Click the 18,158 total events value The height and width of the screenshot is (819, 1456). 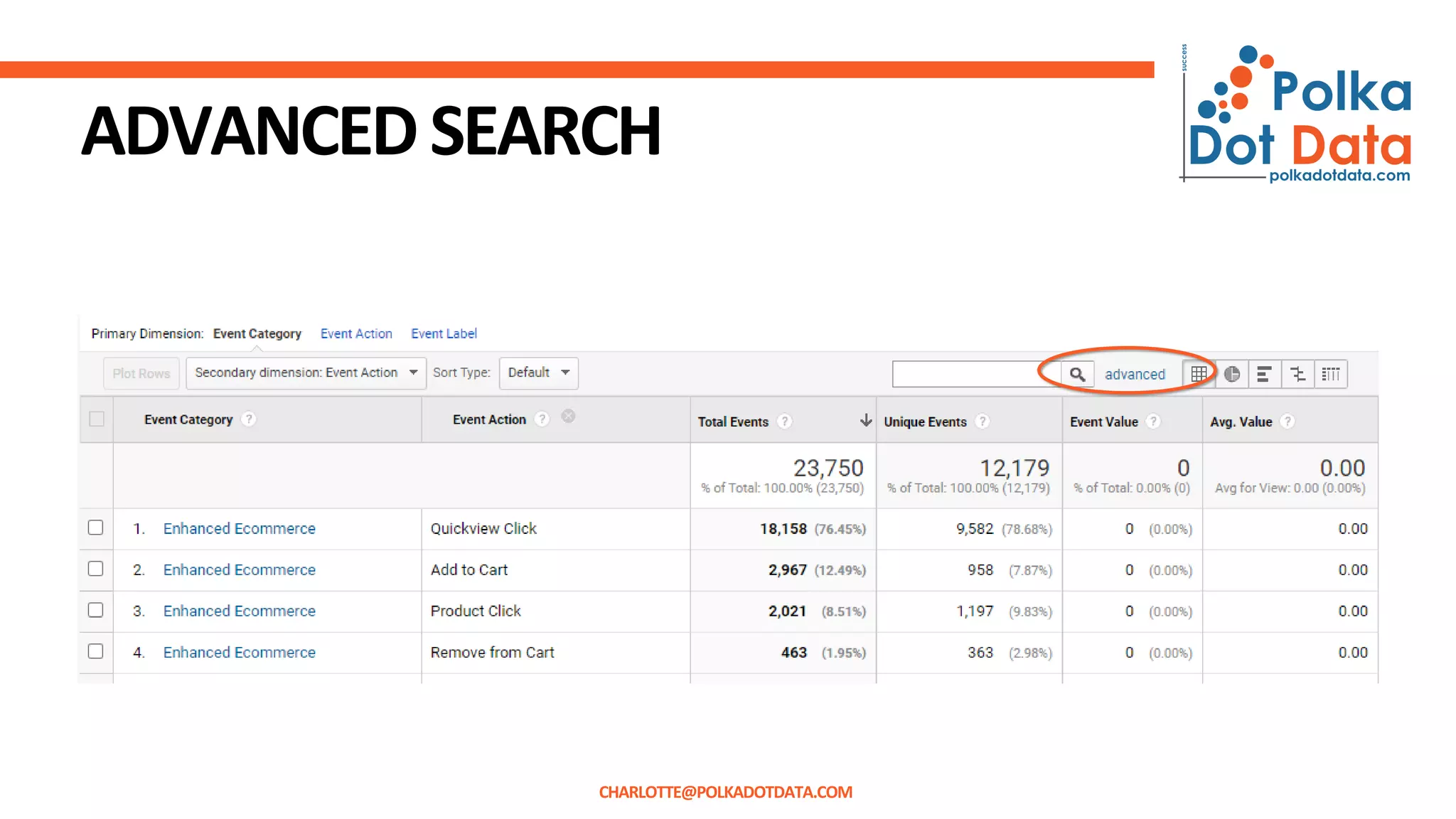783,529
